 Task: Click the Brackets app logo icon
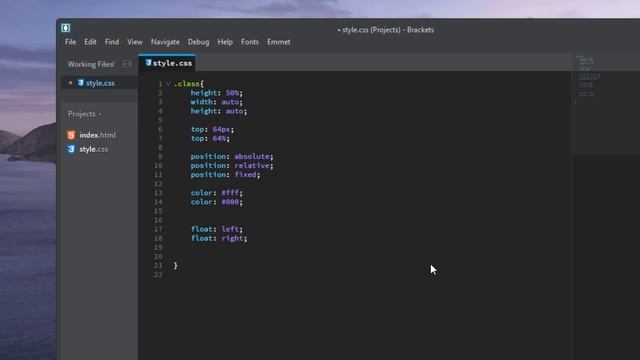66,28
